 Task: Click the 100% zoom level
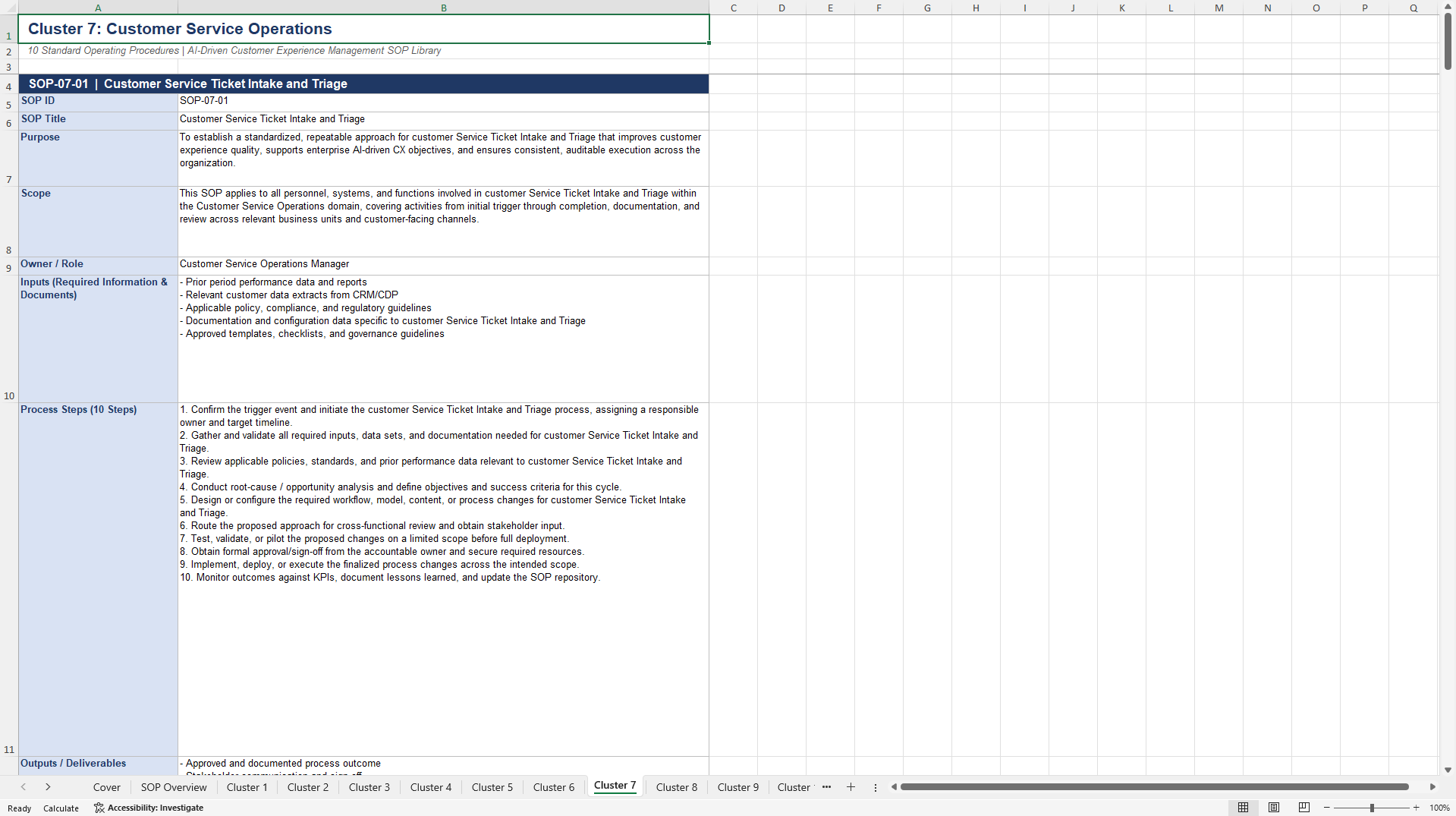click(x=1439, y=808)
